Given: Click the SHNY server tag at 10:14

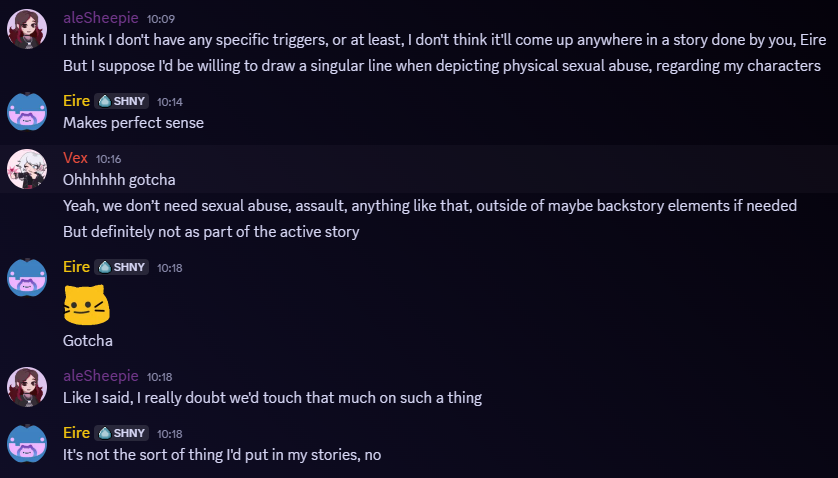Looking at the screenshot, I should [x=122, y=101].
